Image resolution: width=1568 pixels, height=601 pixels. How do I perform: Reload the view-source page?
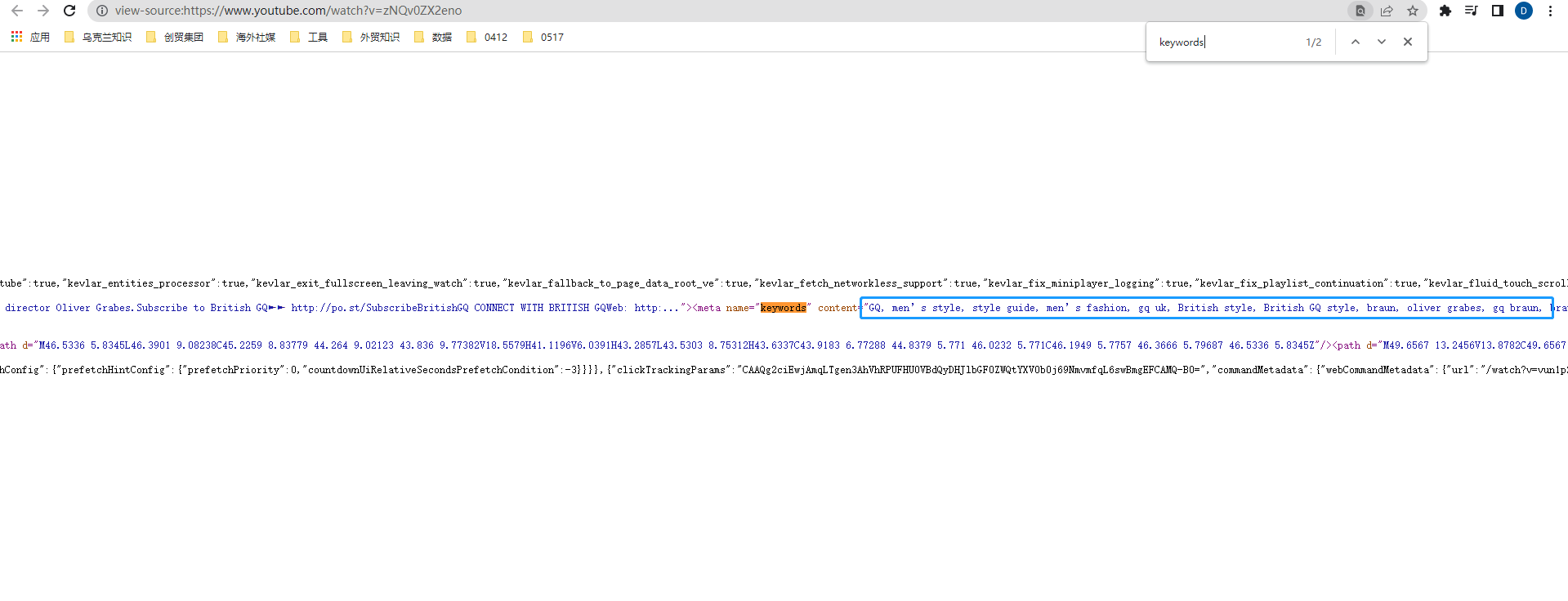tap(69, 11)
